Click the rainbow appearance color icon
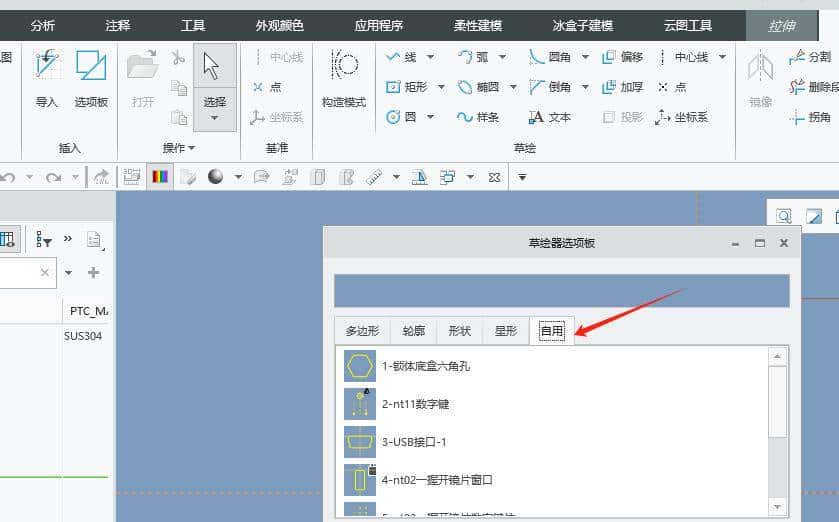 [x=160, y=176]
